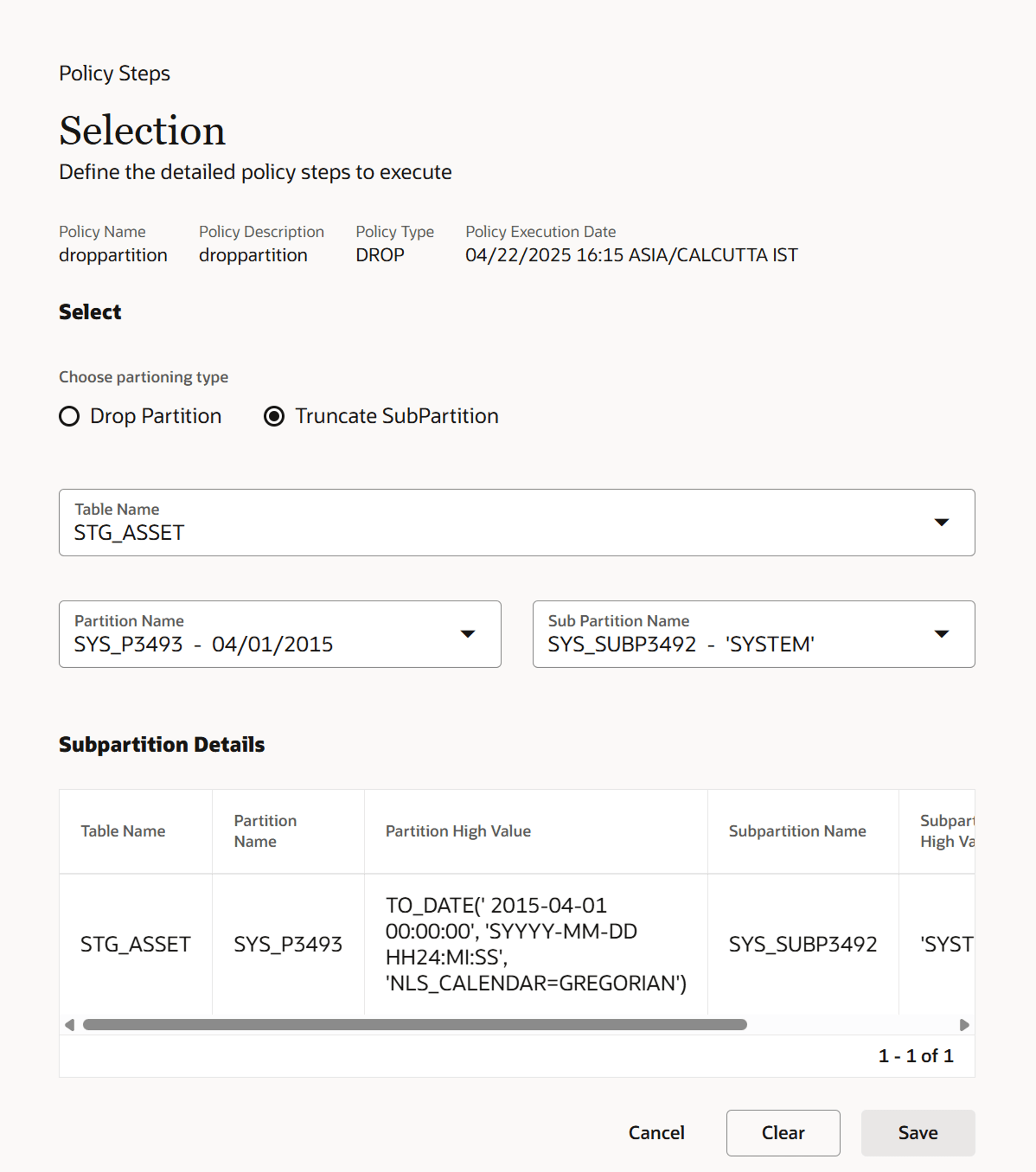This screenshot has width=1036, height=1172.
Task: Click the Save button
Action: (917, 1132)
